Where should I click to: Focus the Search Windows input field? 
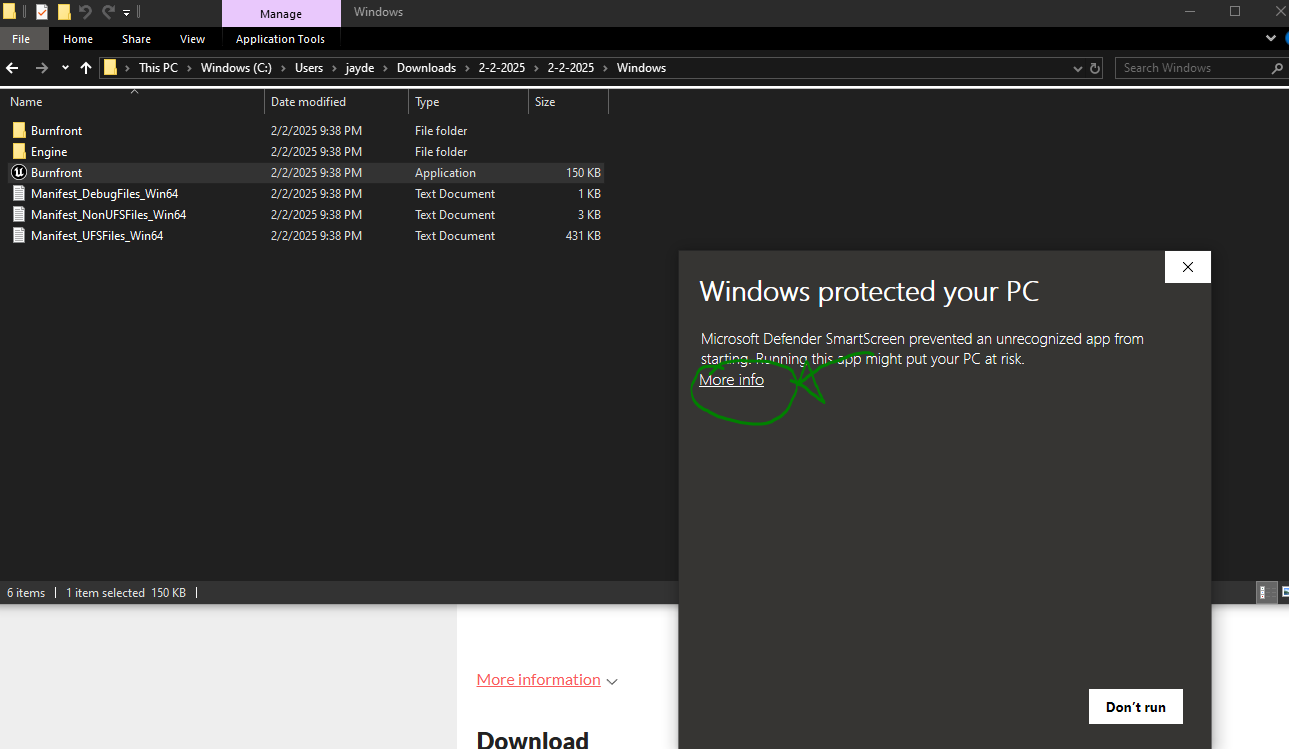tap(1193, 68)
